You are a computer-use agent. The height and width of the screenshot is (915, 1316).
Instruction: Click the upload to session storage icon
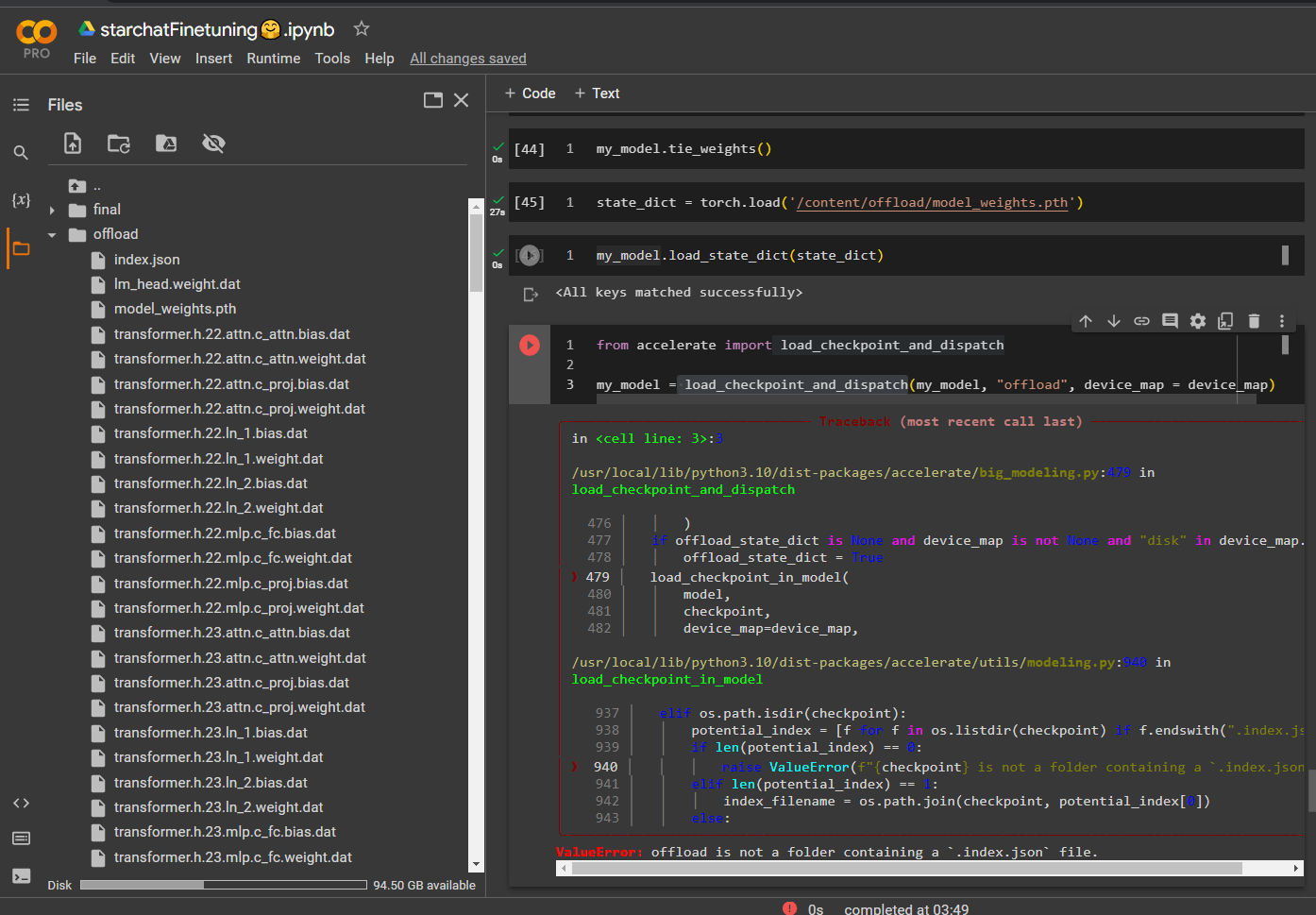73,144
